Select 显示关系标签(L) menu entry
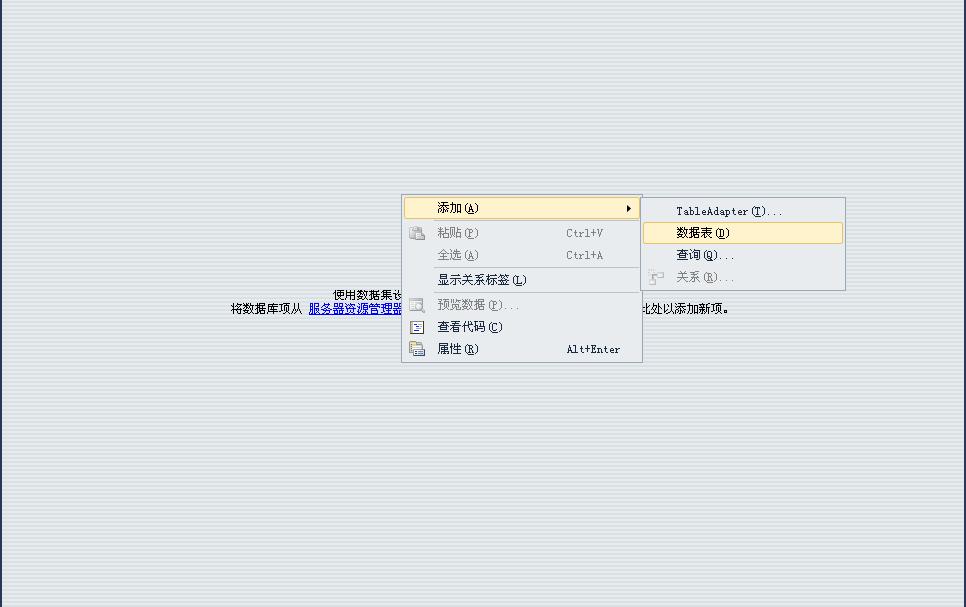Viewport: 966px width, 607px height. coord(521,280)
